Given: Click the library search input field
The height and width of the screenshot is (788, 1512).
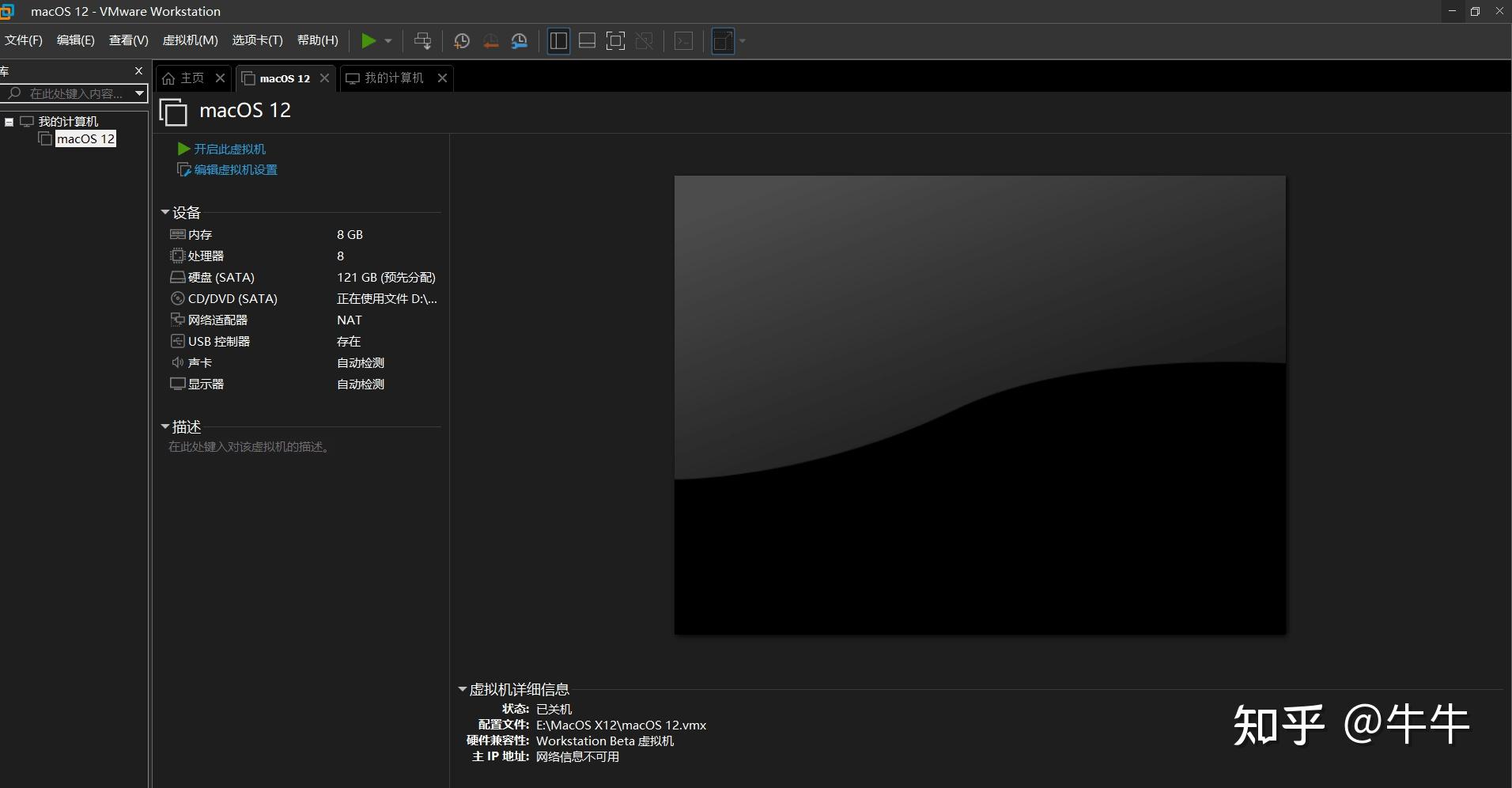Looking at the screenshot, I should 71,93.
